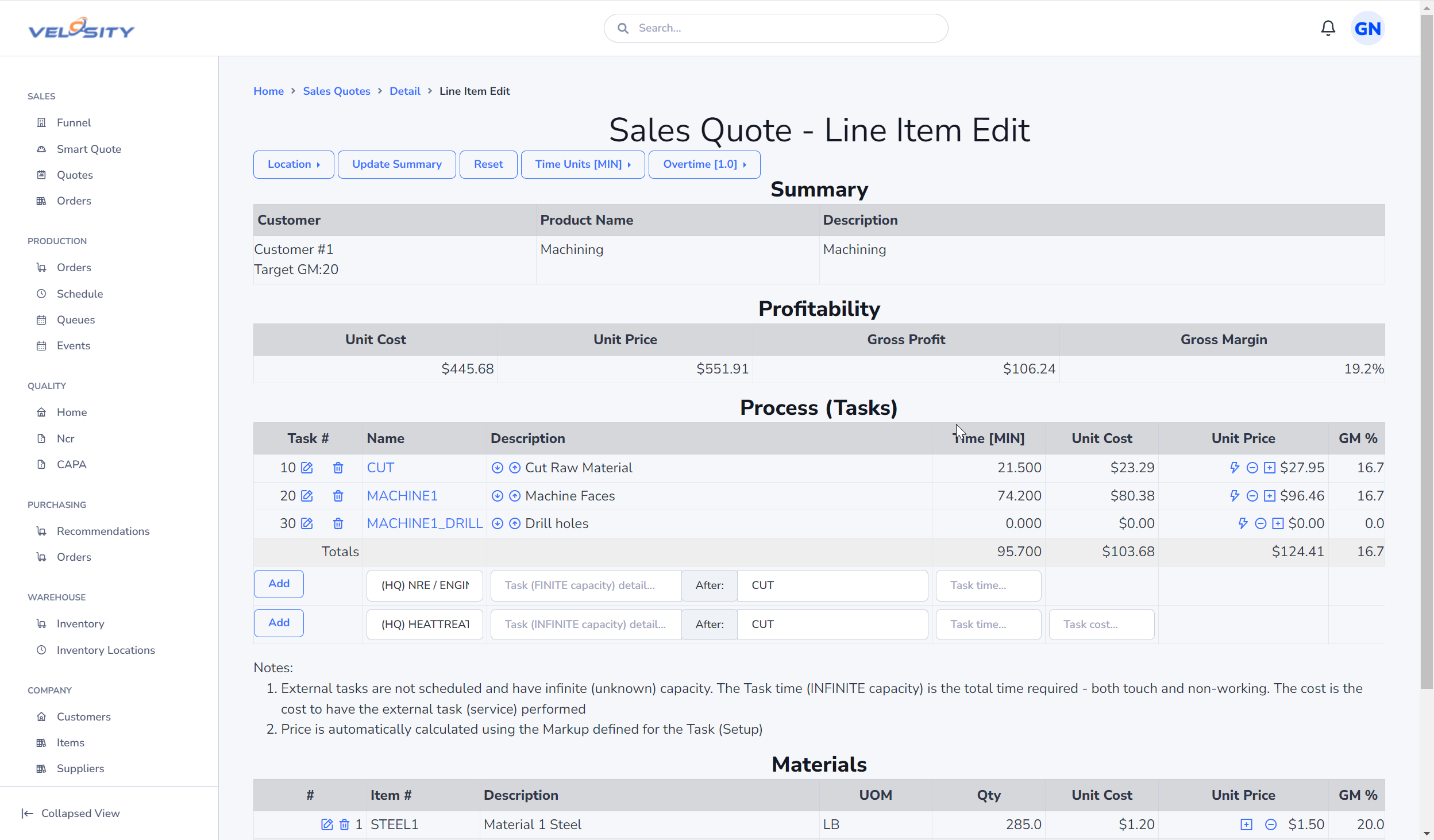Move Drill holes task down
Screen dimensions: 1434x840
click(498, 523)
